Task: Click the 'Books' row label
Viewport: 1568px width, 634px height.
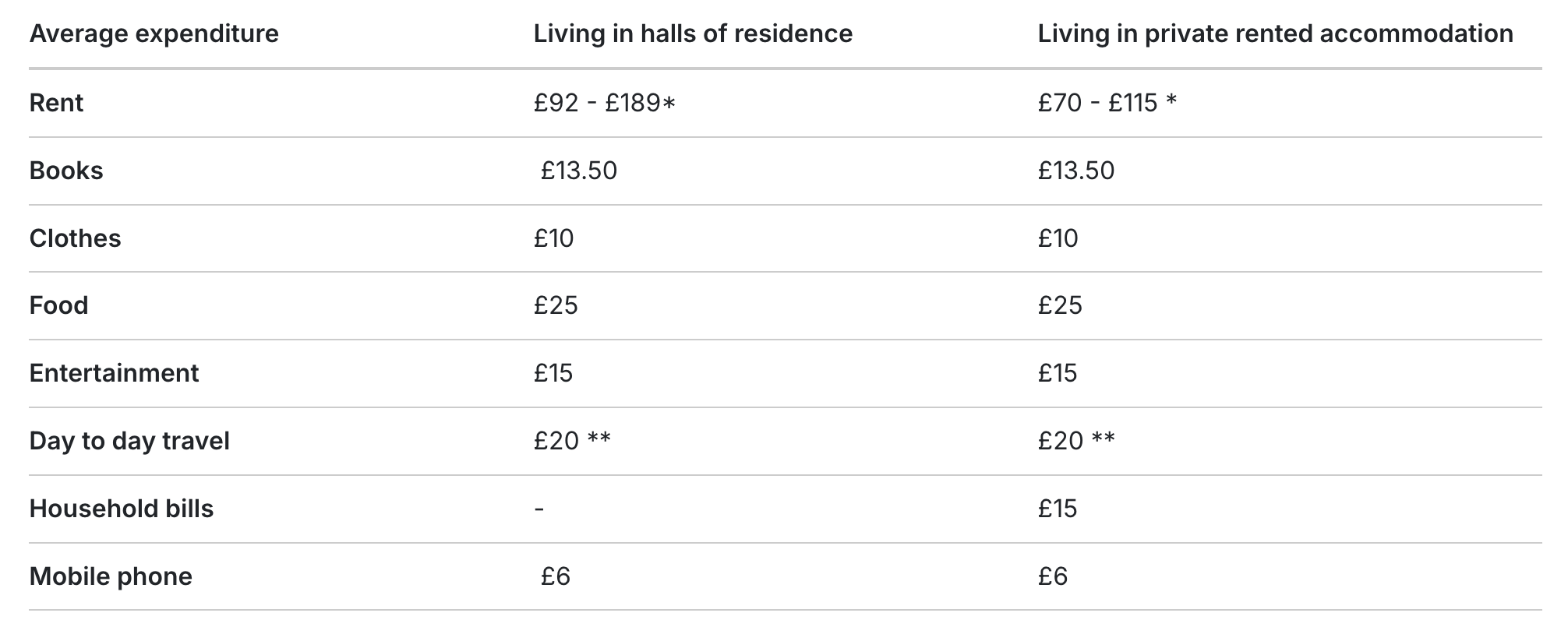Action: pos(66,171)
